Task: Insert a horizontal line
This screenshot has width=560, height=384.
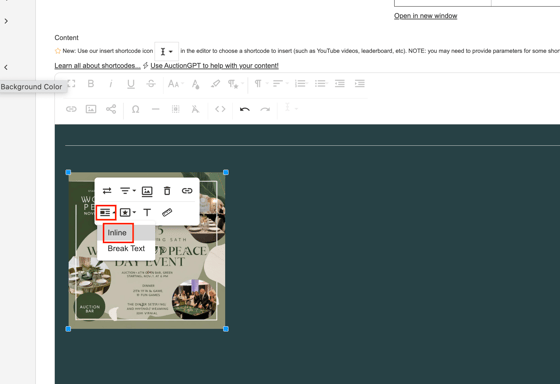Action: click(155, 109)
